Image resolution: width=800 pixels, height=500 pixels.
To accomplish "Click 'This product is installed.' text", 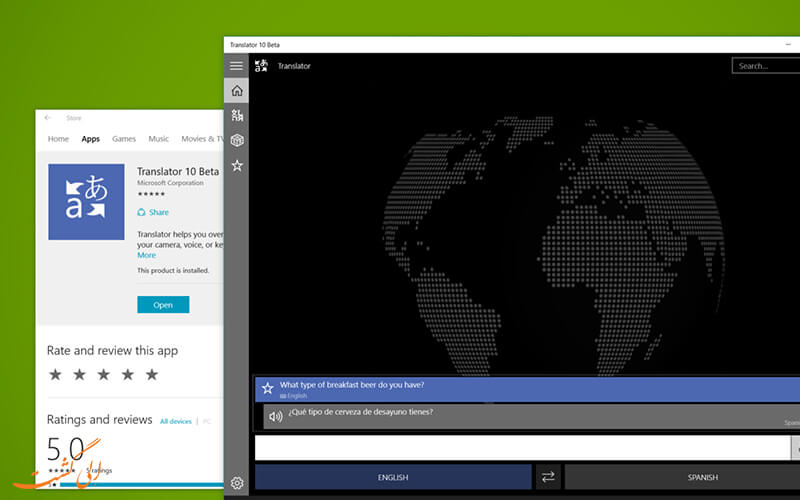I will pos(173,270).
